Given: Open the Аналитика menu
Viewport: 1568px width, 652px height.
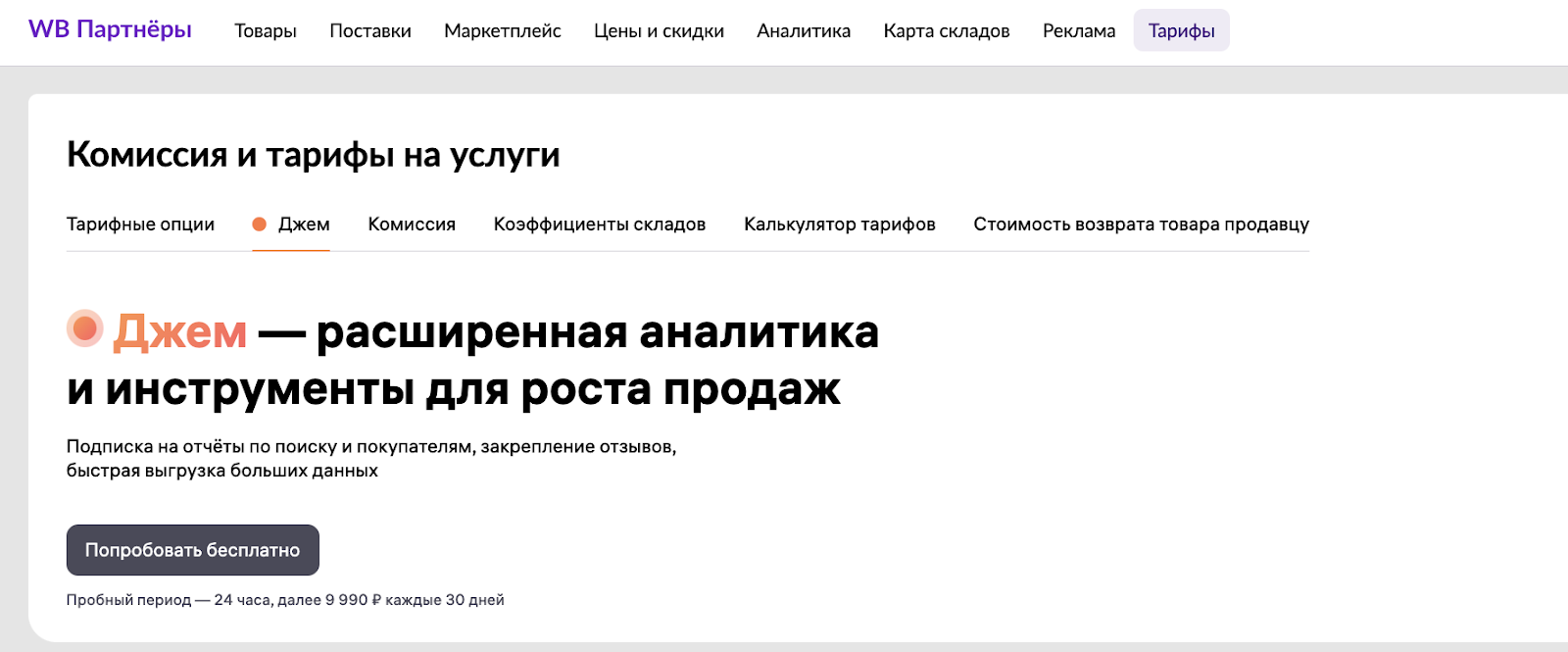Looking at the screenshot, I should coord(804,30).
